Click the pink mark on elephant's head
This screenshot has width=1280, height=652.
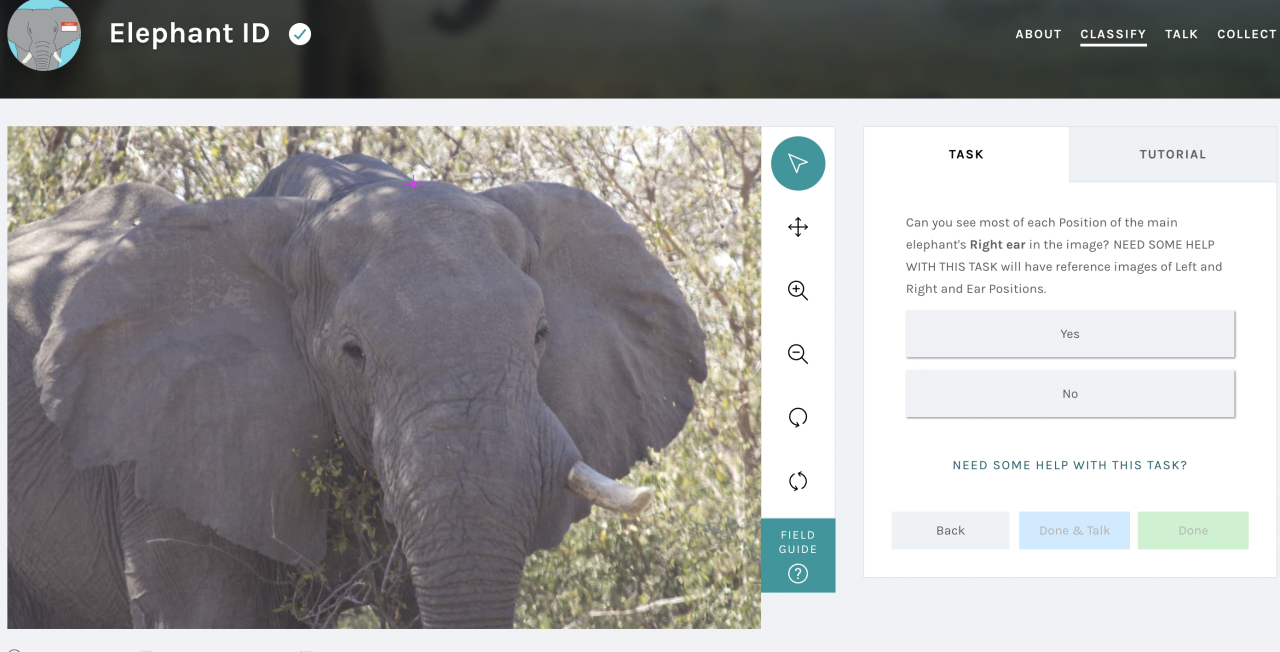(x=414, y=183)
